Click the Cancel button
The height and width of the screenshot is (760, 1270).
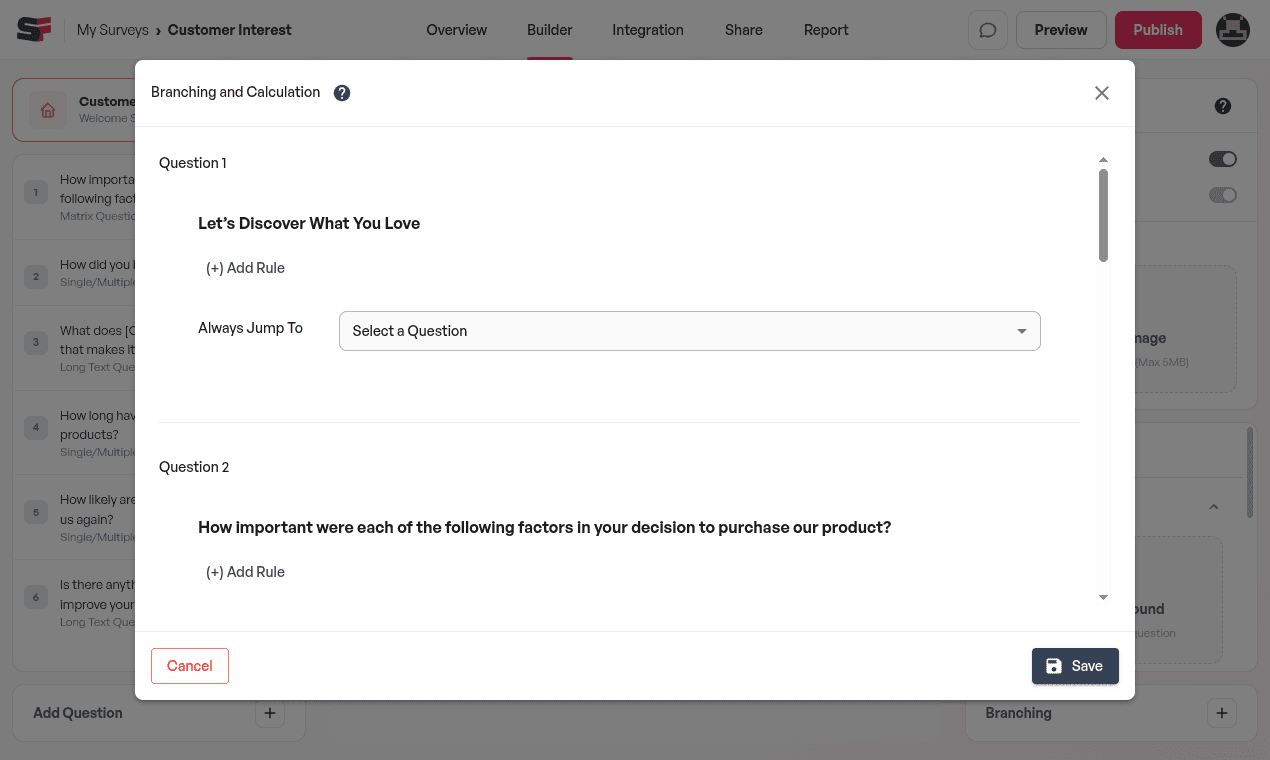[190, 666]
